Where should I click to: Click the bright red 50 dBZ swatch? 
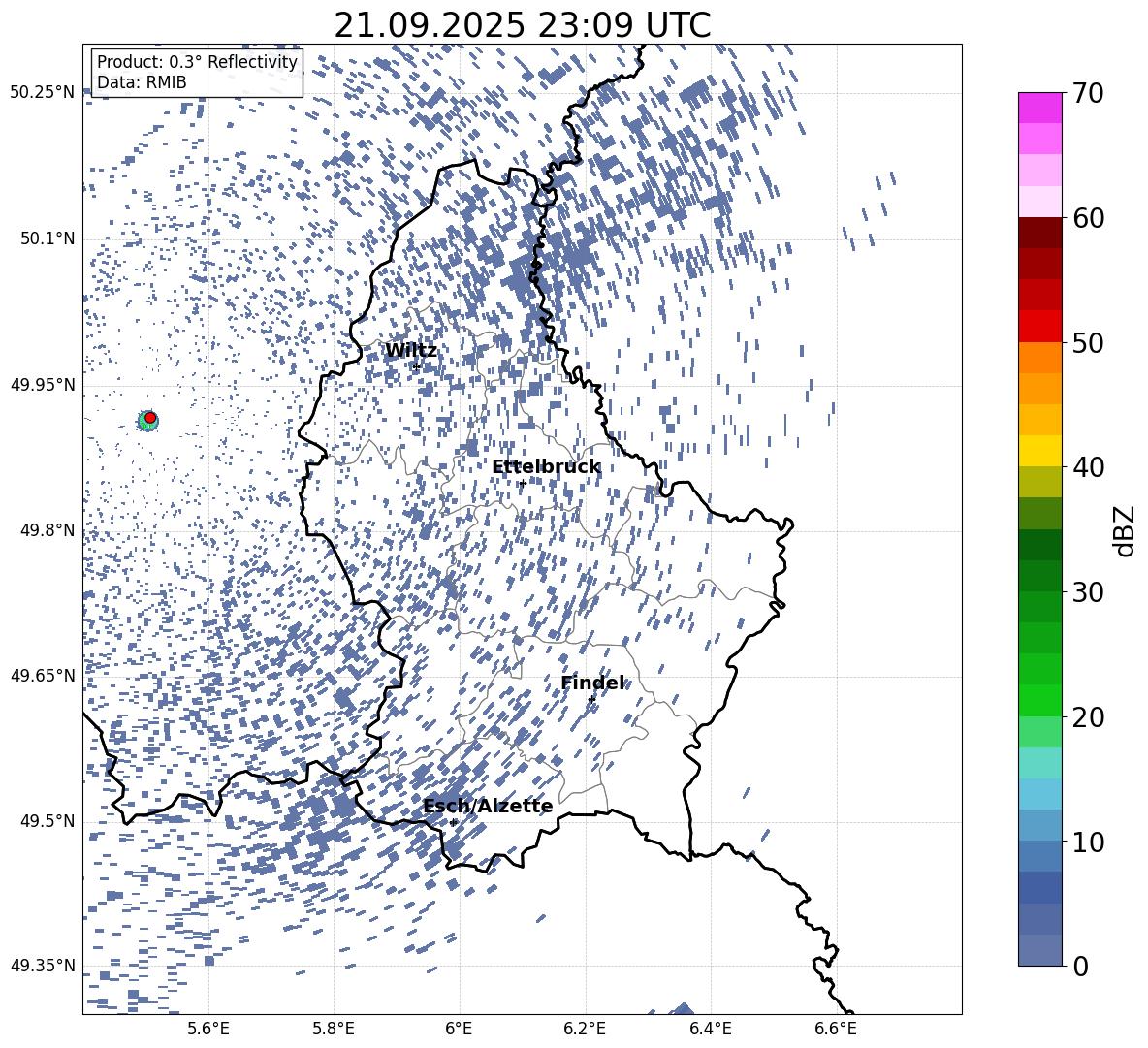click(x=1040, y=327)
